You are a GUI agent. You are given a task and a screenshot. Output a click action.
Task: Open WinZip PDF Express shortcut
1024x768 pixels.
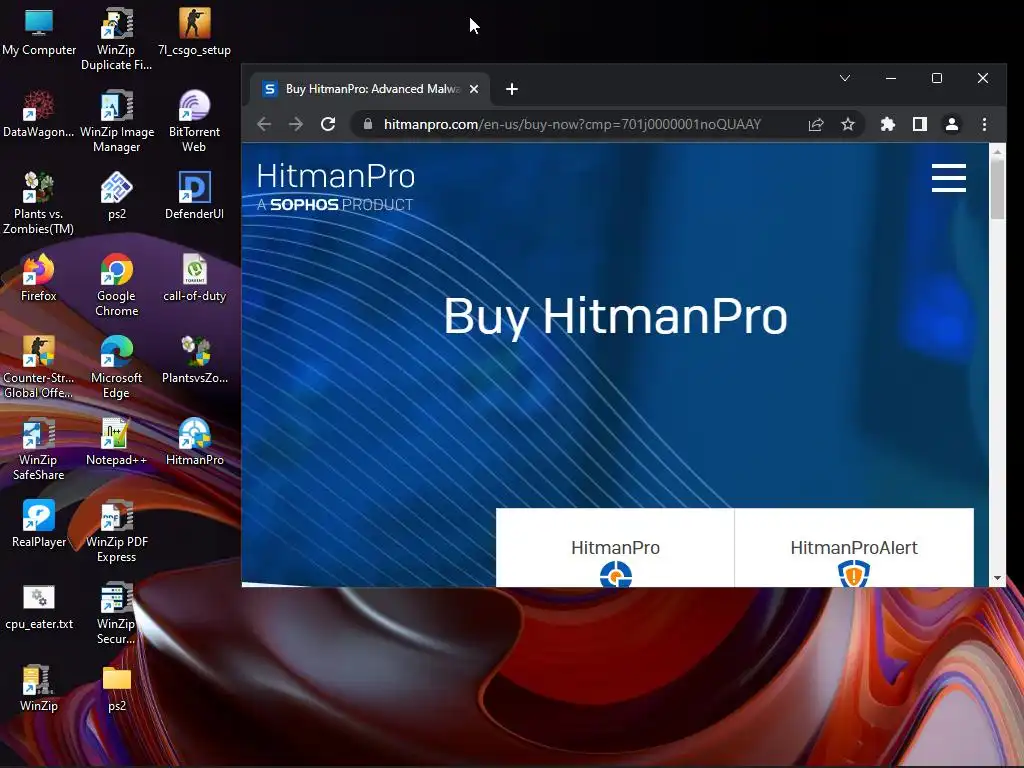point(116,531)
